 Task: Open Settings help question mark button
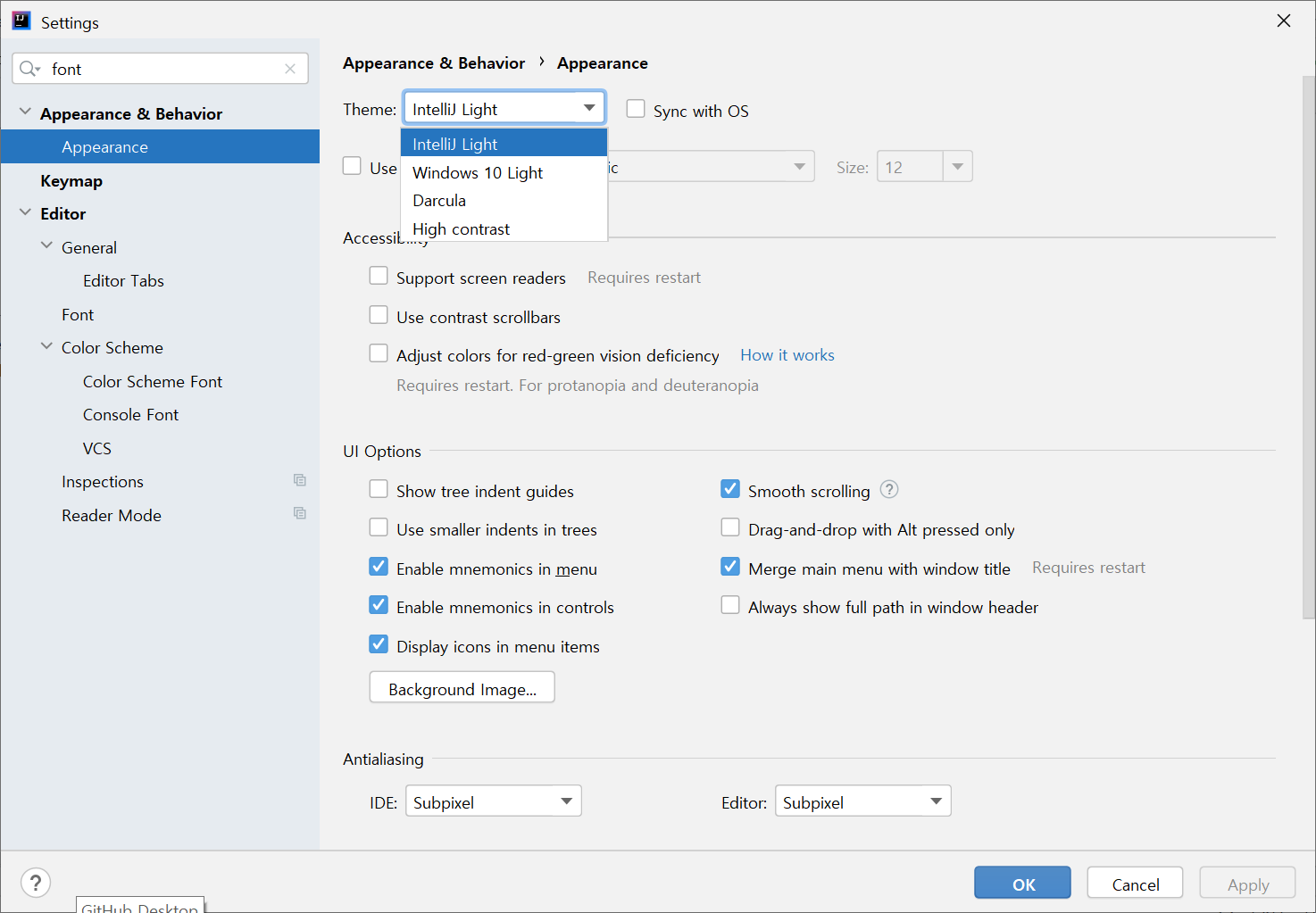coord(36,884)
